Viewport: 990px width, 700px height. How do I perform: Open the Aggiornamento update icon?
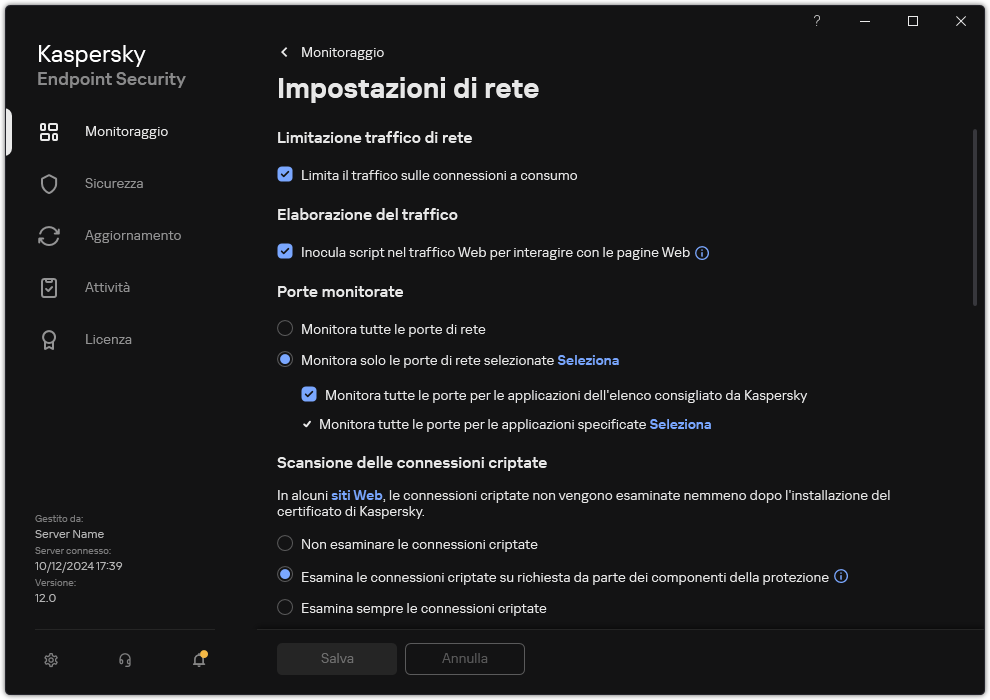[48, 235]
